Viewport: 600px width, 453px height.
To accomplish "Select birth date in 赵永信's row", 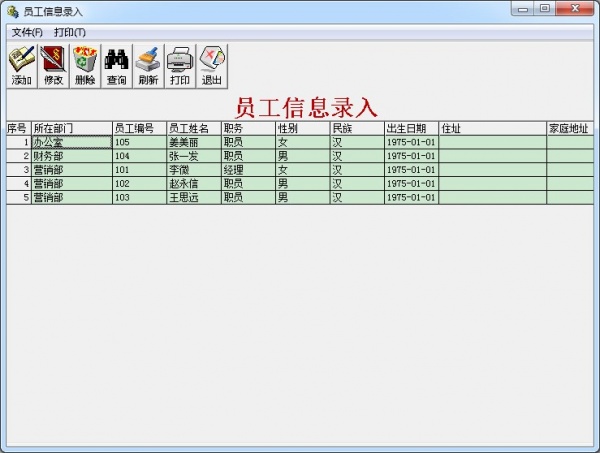I will tap(411, 184).
